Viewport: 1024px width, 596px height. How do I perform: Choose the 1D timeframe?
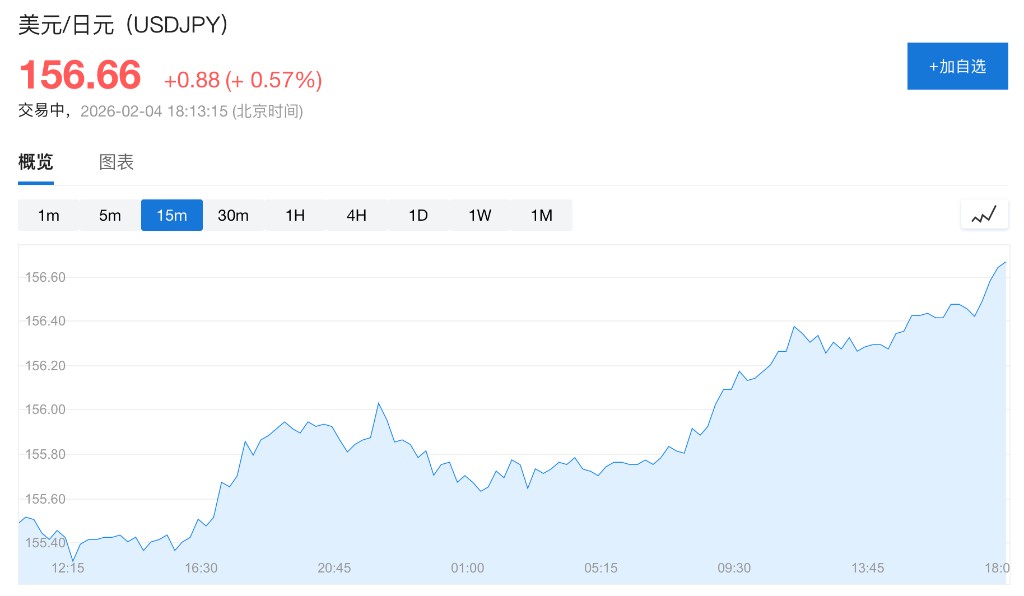418,215
